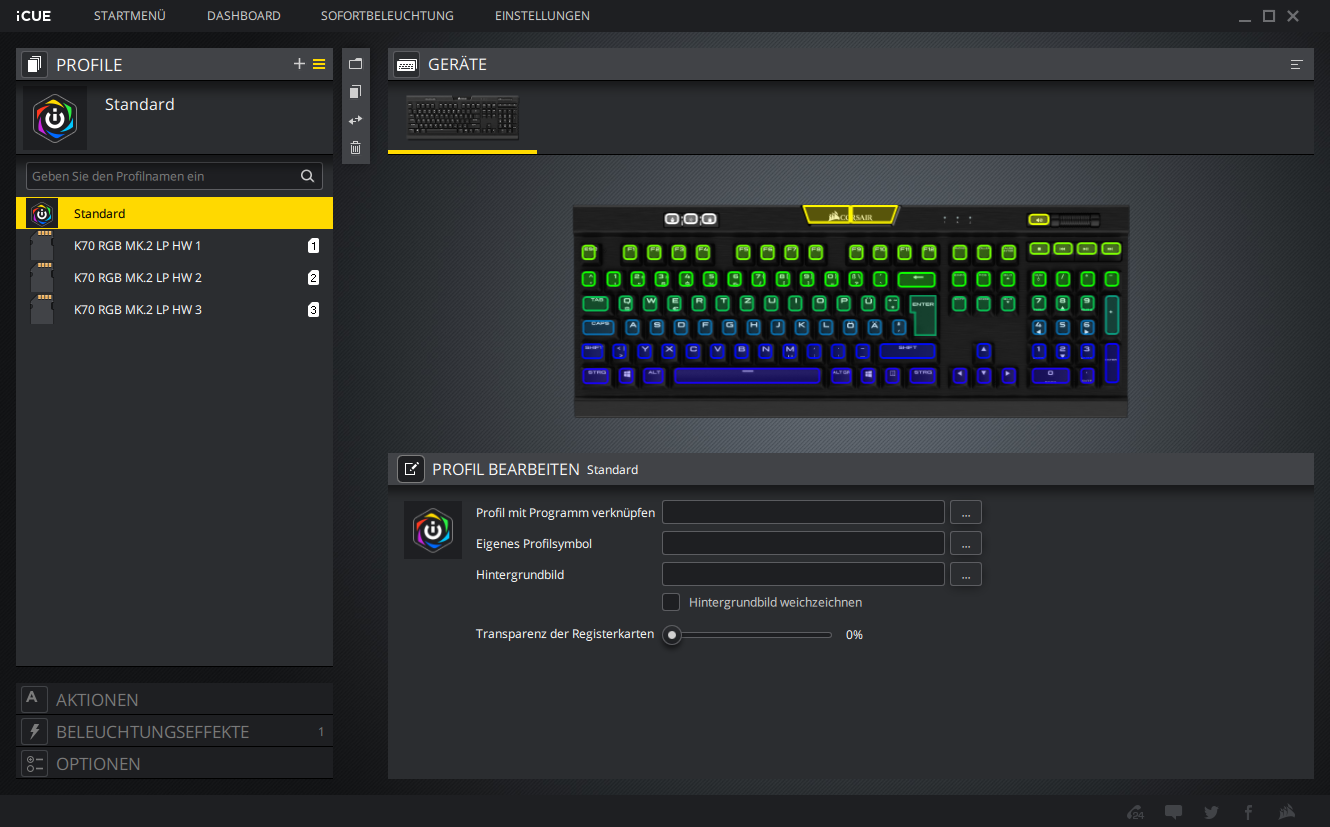This screenshot has height=827, width=1330.
Task: Open Sofortbeleuchtung in the top bar
Action: [x=388, y=16]
